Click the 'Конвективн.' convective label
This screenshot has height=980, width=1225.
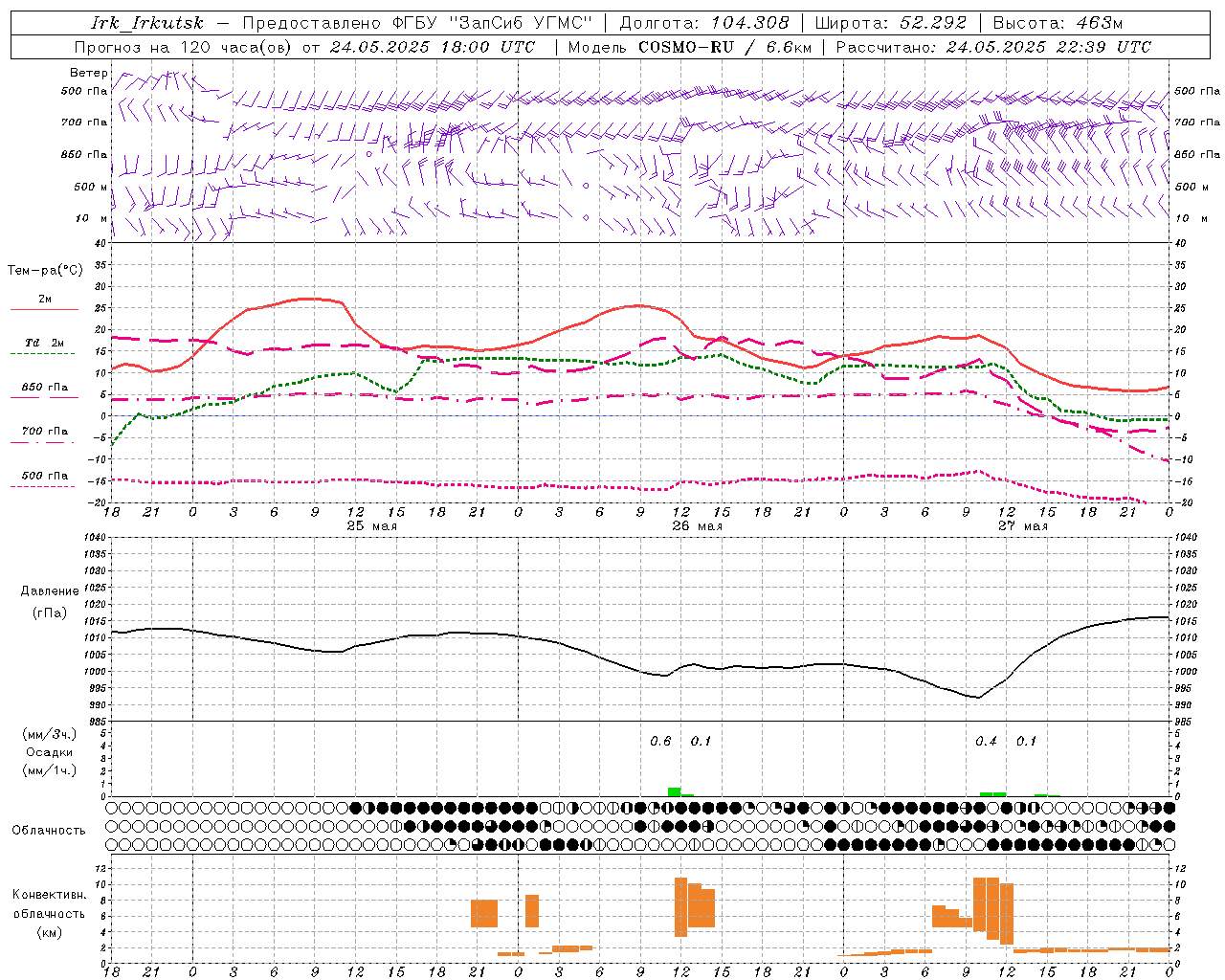(x=50, y=895)
